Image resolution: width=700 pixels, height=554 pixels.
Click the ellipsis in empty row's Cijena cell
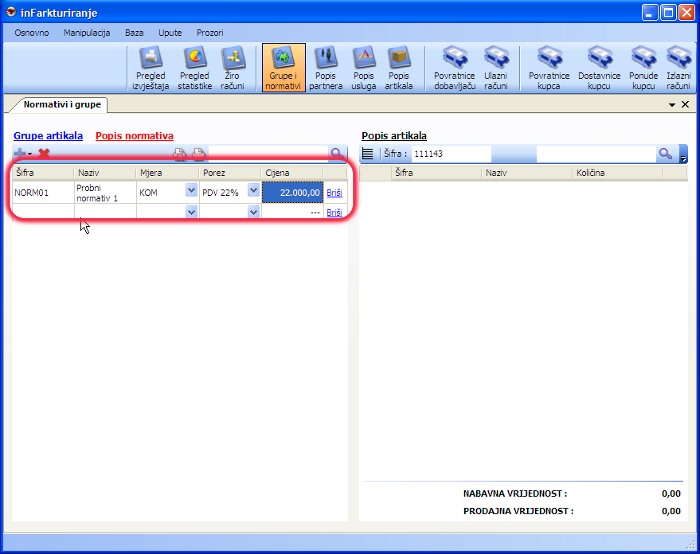[315, 212]
